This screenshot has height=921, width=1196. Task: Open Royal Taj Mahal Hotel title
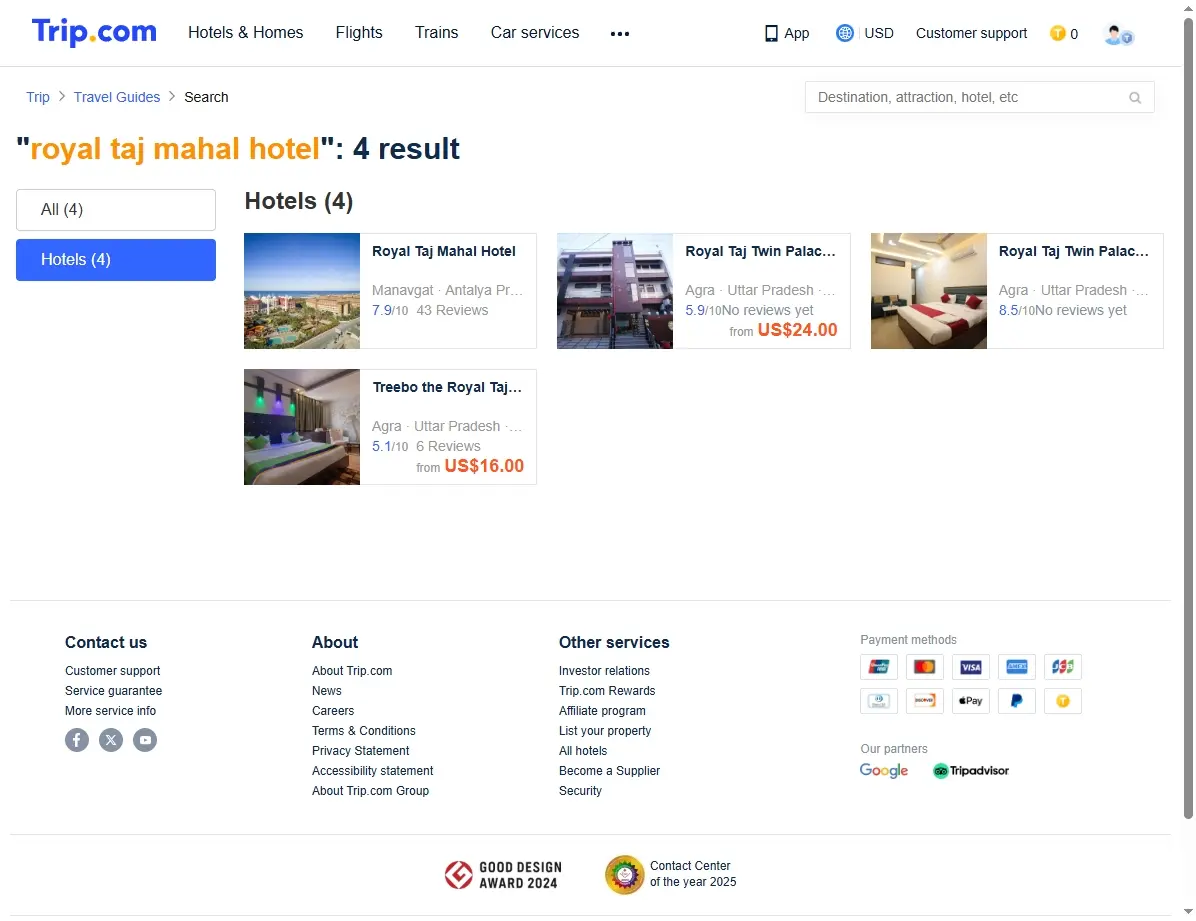(444, 252)
